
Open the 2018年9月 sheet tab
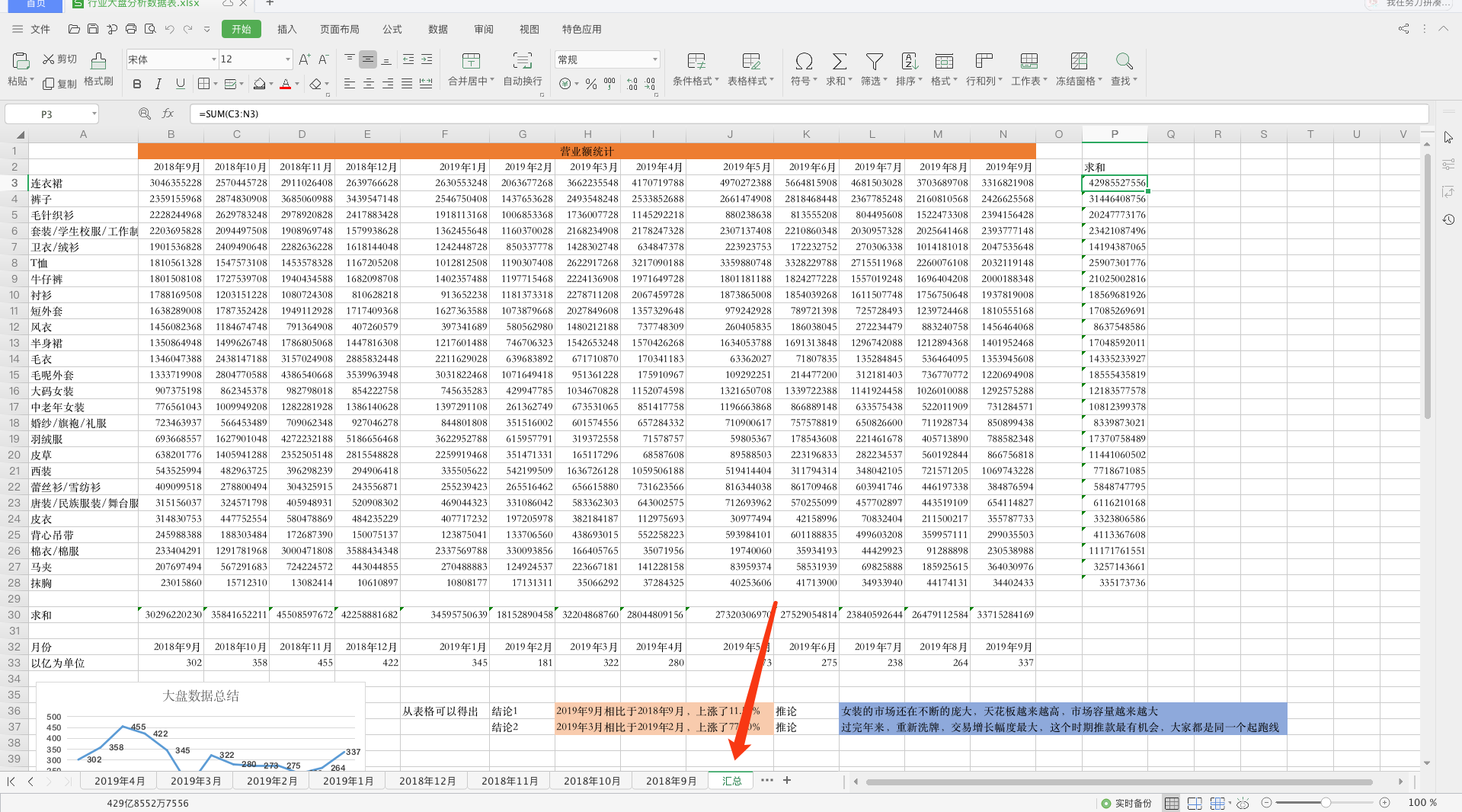click(x=671, y=781)
